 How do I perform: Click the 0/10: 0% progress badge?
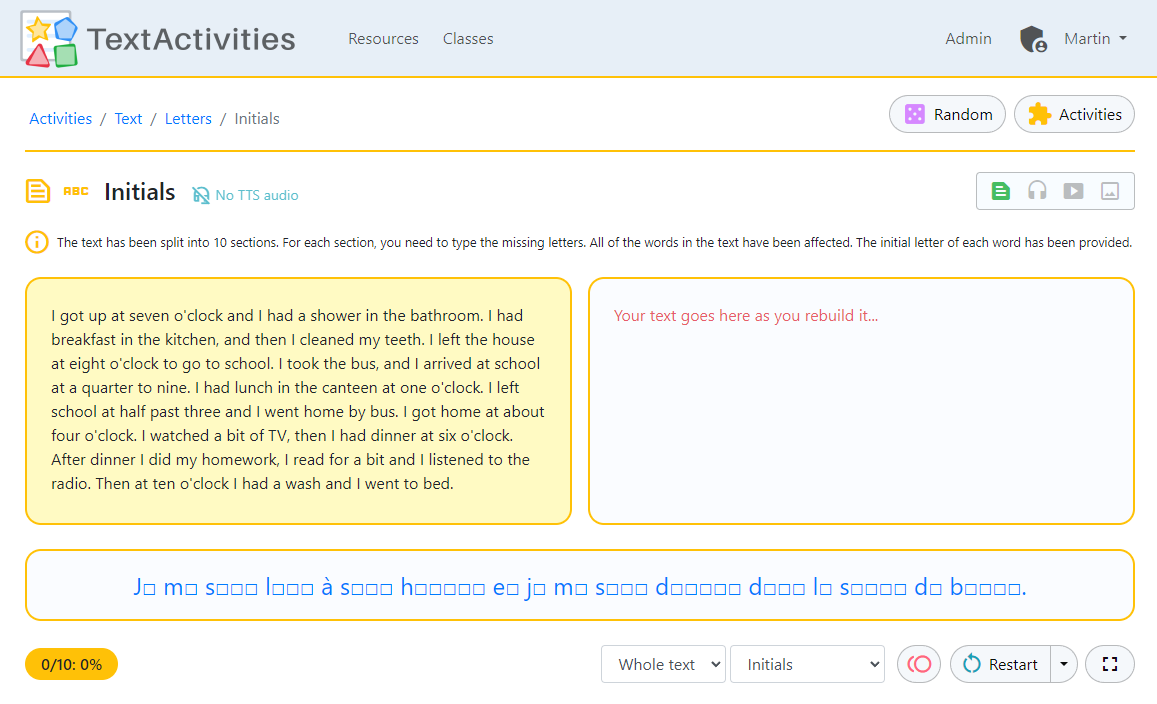(72, 664)
